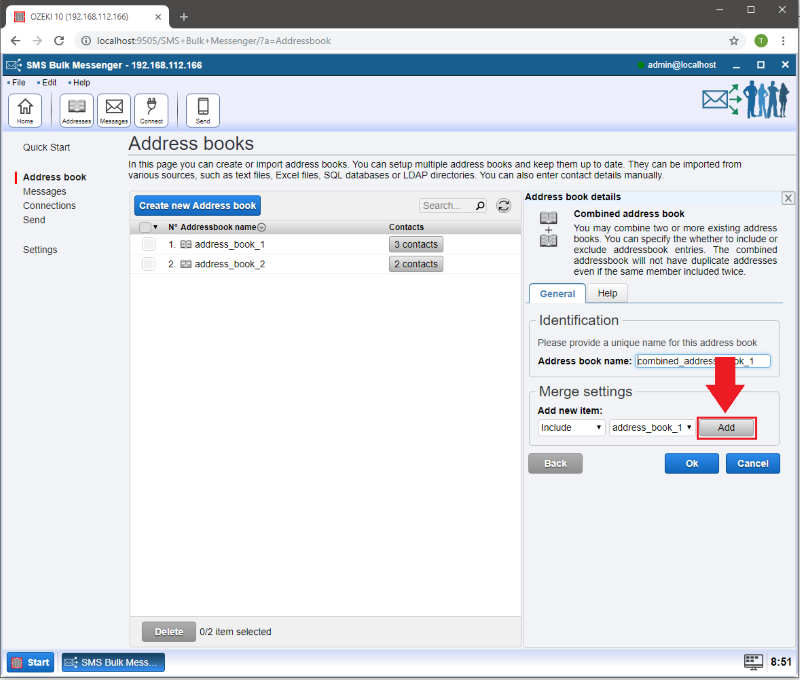Viewport: 800px width, 680px height.
Task: Click the Address book name input field
Action: tap(703, 360)
